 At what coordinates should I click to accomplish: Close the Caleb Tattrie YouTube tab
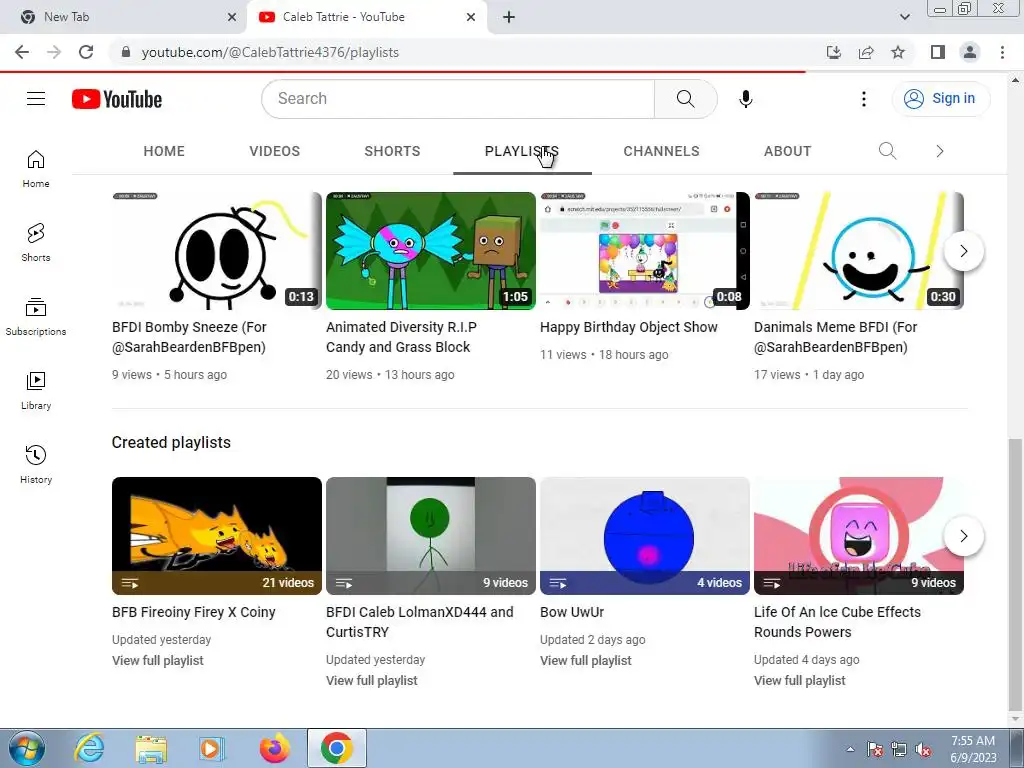click(471, 17)
